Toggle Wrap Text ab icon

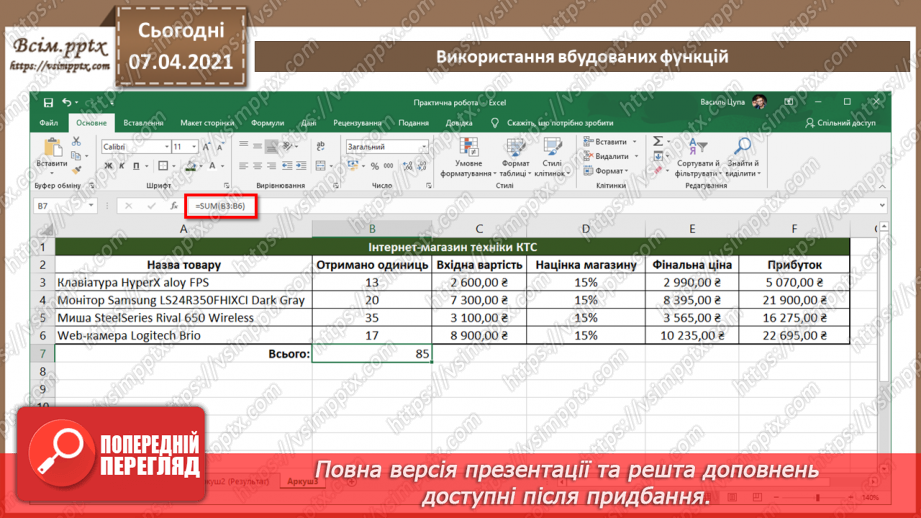point(321,146)
